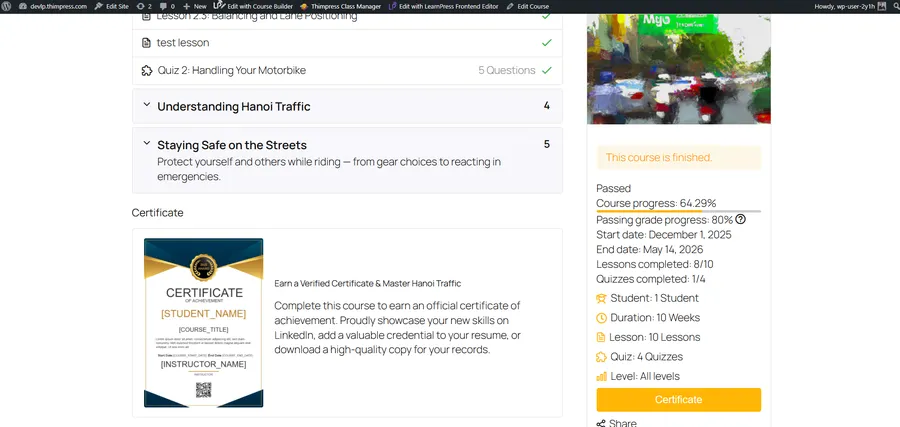The height and width of the screenshot is (427, 900).
Task: Click the completed checkmark for test lesson
Action: 546,42
